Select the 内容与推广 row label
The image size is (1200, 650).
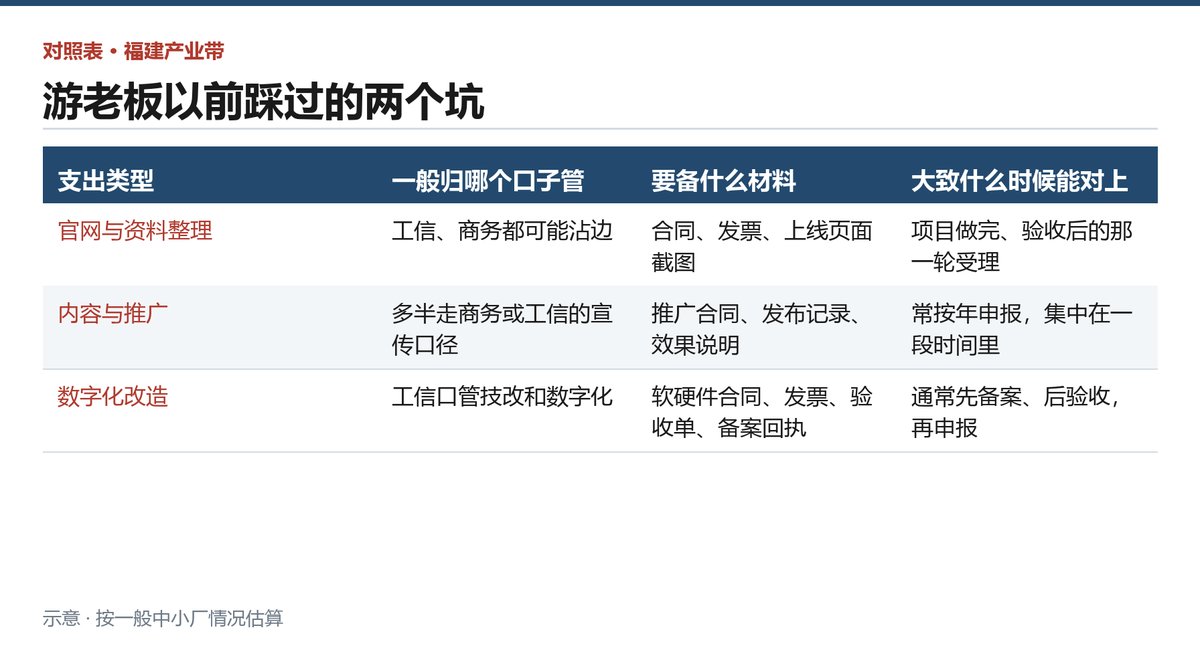point(113,314)
